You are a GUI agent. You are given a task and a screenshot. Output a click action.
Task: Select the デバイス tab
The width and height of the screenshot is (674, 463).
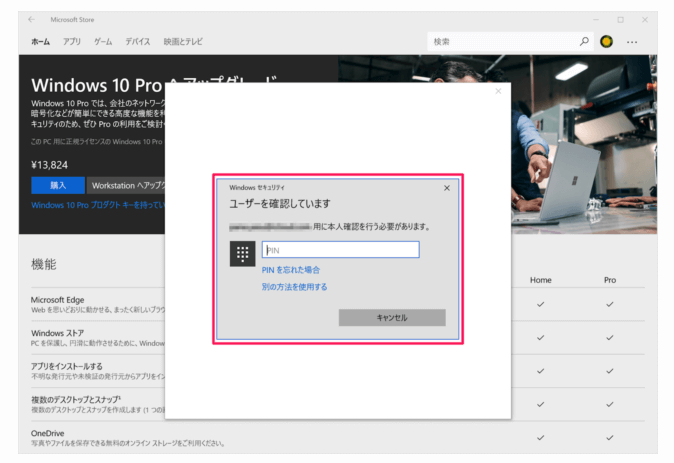click(138, 42)
